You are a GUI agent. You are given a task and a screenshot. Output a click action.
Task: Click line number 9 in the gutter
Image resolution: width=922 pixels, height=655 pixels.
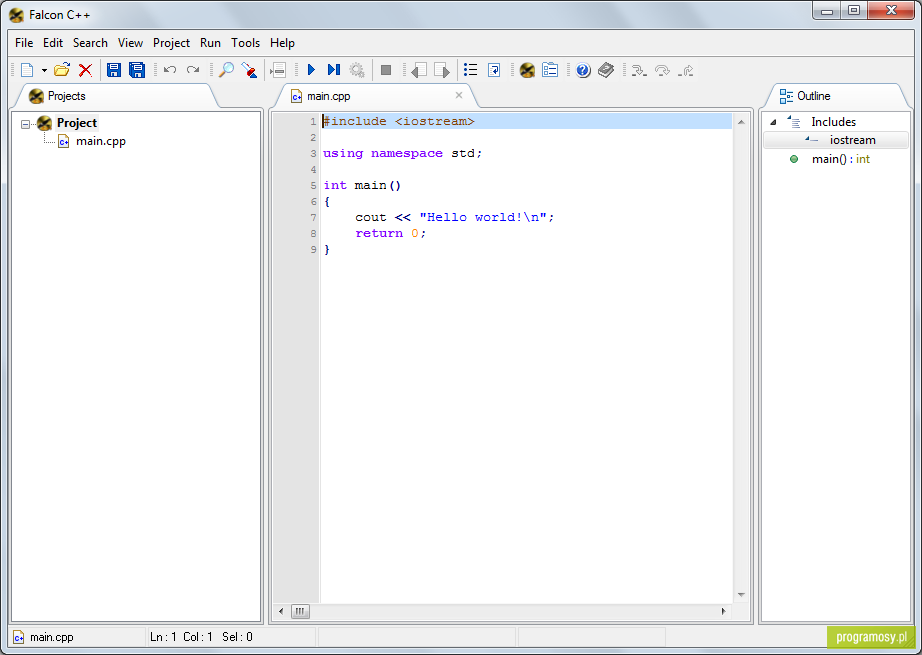[313, 250]
